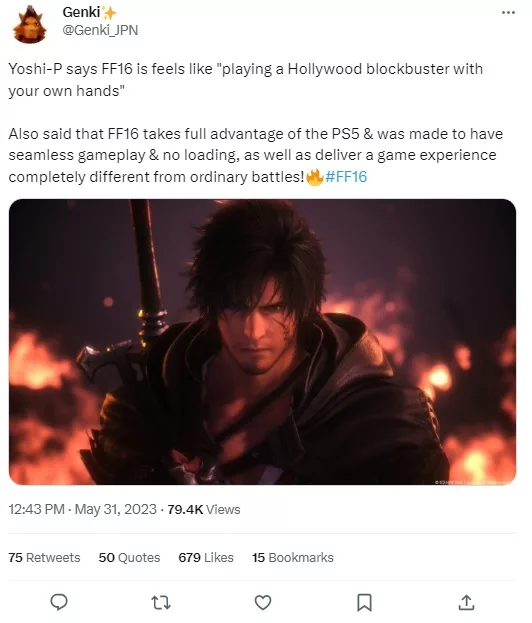View the attached Clive game image

262,342
